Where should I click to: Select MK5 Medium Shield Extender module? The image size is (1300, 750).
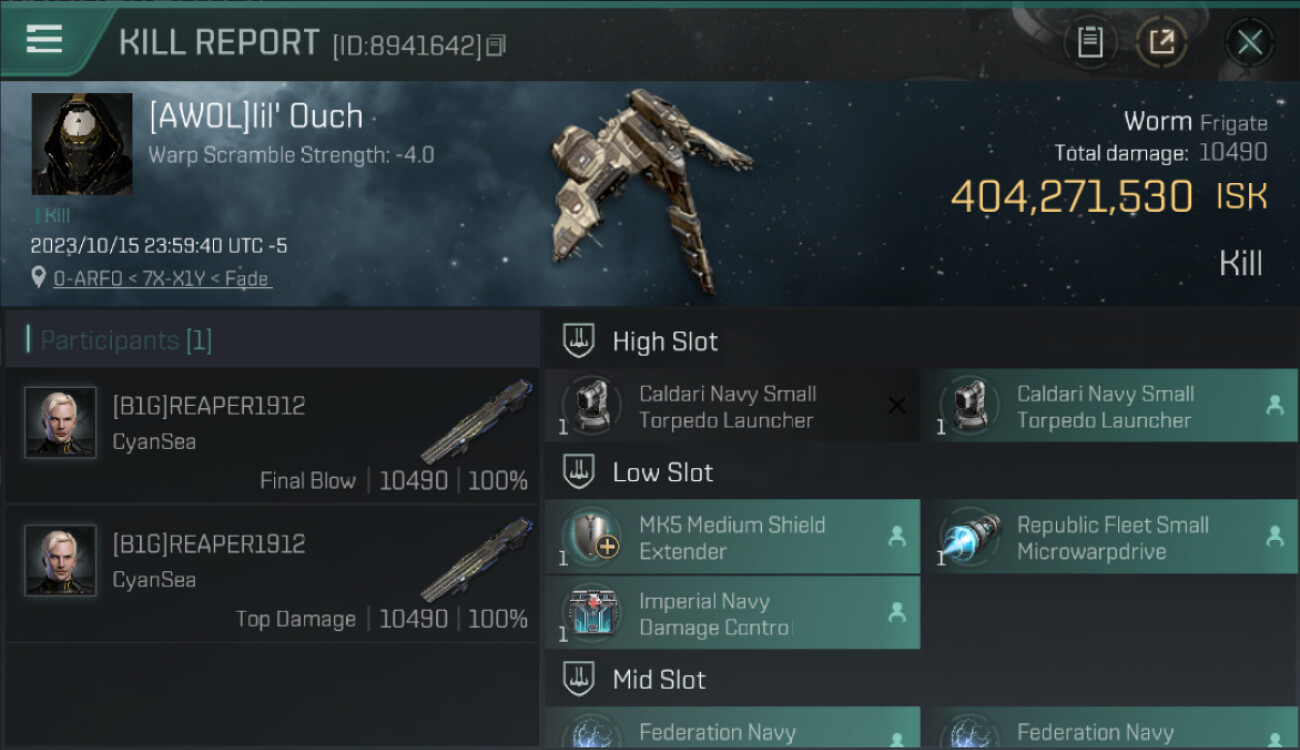point(732,537)
